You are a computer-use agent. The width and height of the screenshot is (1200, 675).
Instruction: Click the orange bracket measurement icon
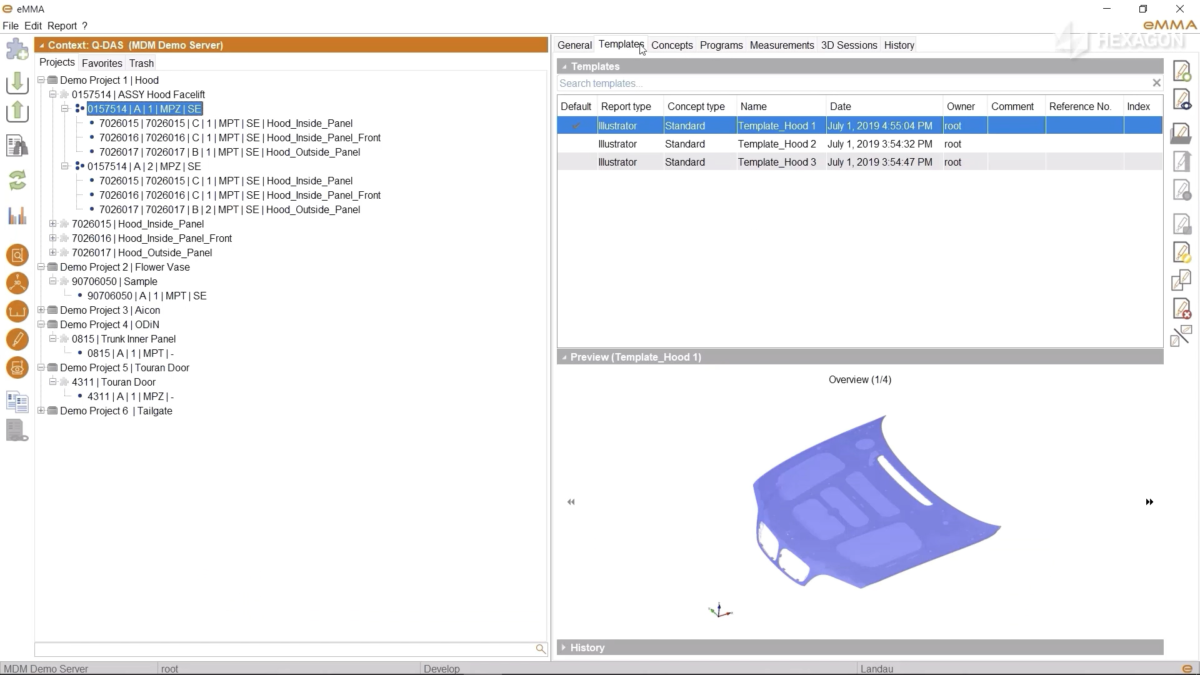[17, 311]
